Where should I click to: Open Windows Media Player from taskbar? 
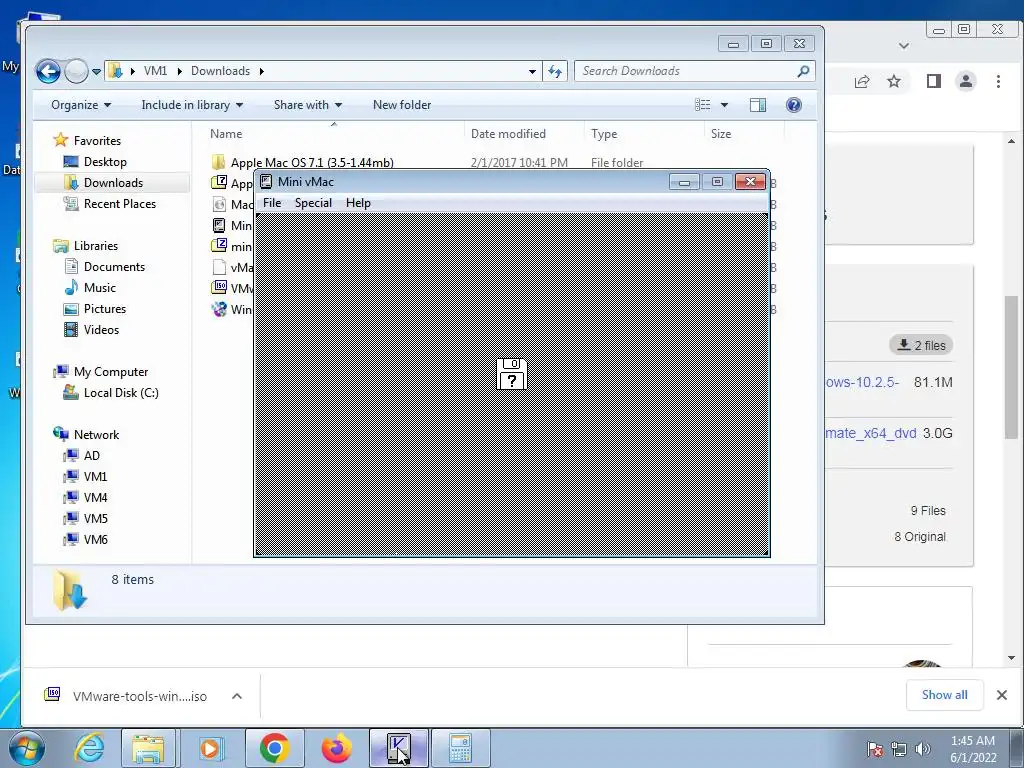point(210,748)
